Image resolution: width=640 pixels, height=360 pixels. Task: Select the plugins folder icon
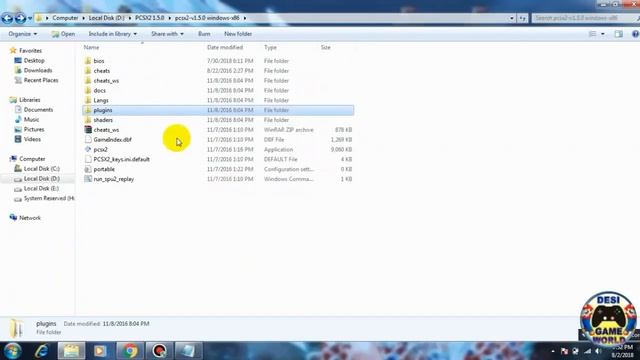tap(88, 110)
